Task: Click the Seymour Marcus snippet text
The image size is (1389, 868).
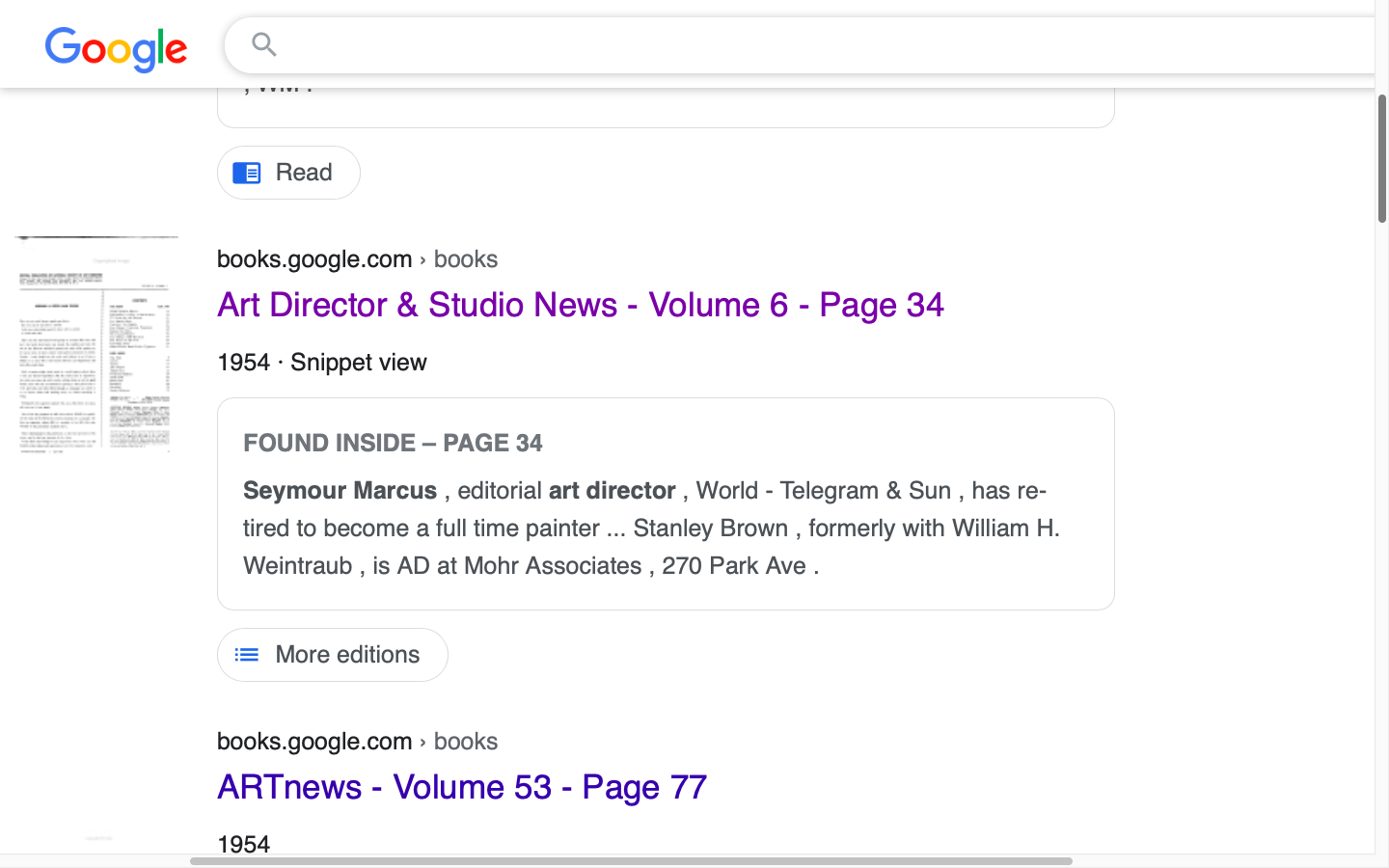Action: point(652,528)
